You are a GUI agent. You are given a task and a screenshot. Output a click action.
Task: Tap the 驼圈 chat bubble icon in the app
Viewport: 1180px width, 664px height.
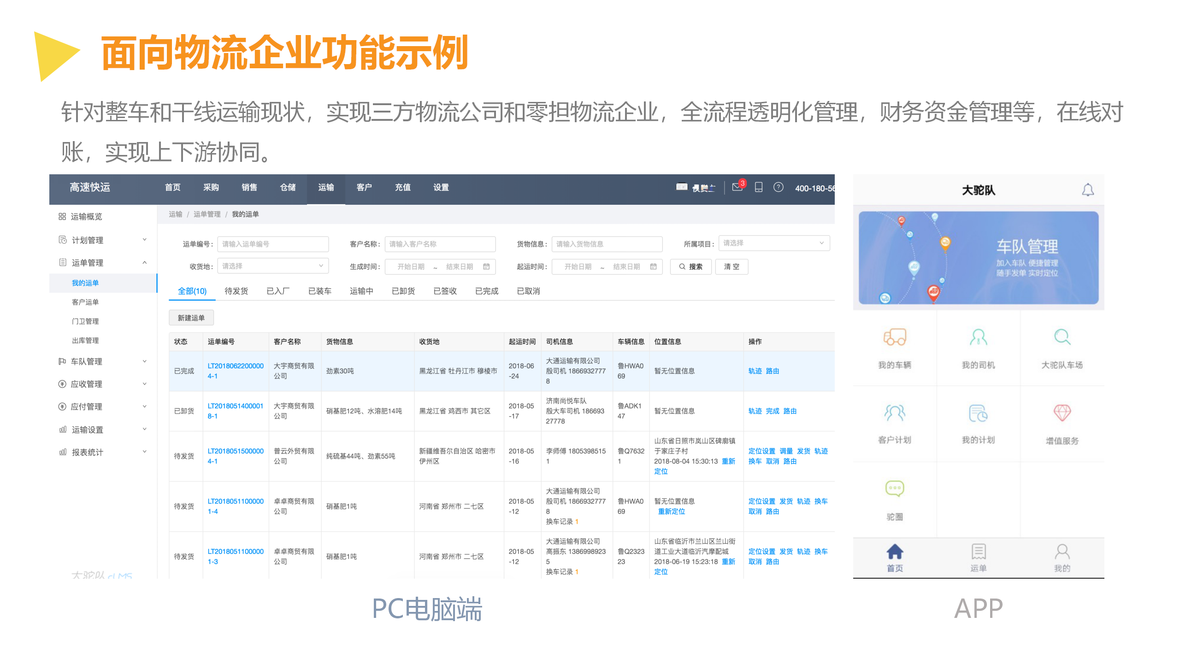click(x=895, y=489)
